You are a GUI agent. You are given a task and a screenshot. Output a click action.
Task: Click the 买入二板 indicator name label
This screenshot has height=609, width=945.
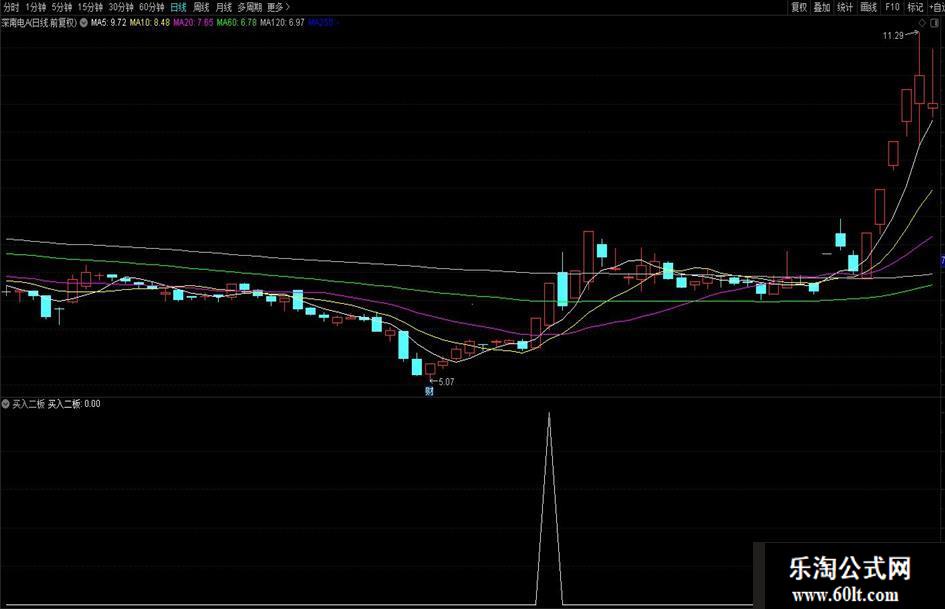(28, 404)
